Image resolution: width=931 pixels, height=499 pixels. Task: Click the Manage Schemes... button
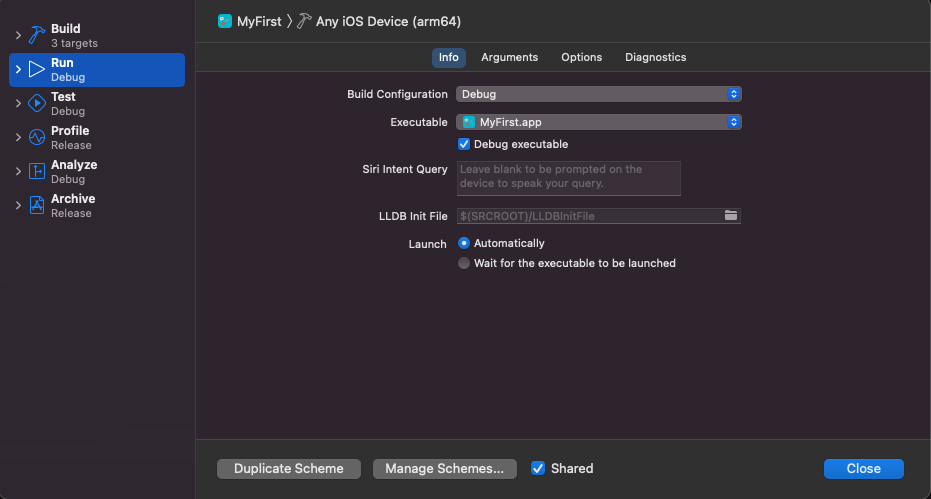coord(445,469)
